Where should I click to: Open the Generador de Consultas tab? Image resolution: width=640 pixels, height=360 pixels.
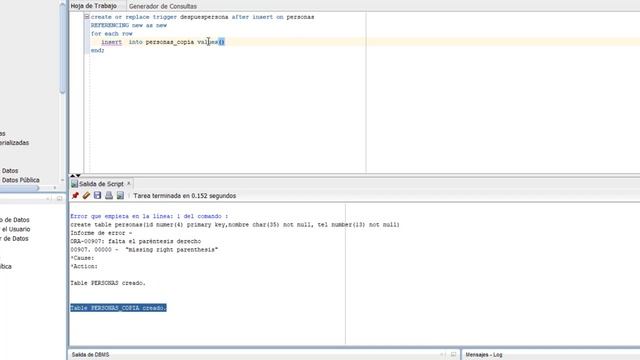coord(162,6)
